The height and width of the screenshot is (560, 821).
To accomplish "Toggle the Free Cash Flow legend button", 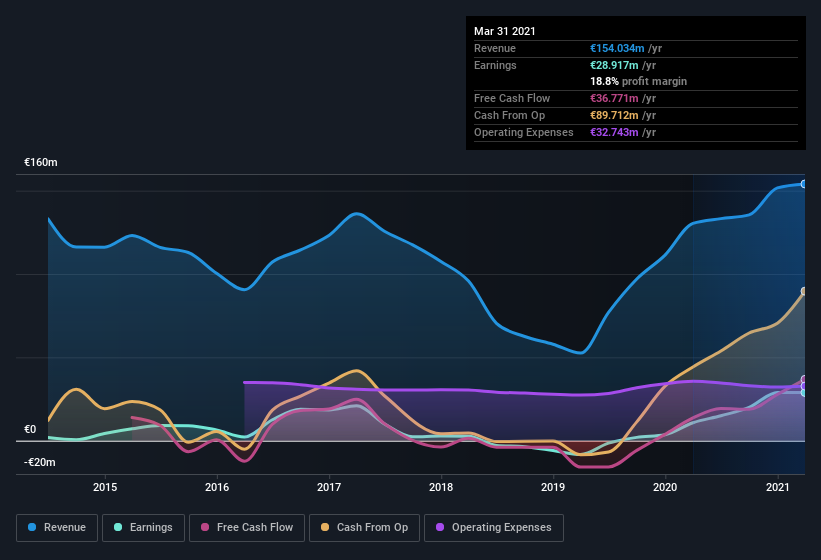I will [247, 528].
